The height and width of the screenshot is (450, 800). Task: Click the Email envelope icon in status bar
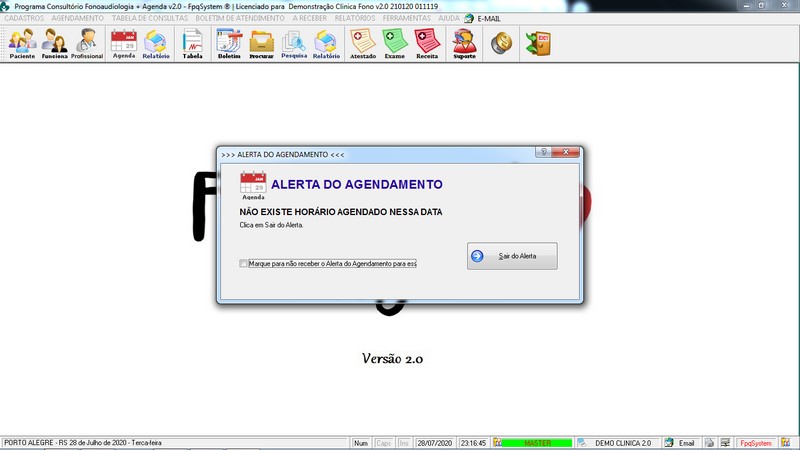tap(669, 443)
